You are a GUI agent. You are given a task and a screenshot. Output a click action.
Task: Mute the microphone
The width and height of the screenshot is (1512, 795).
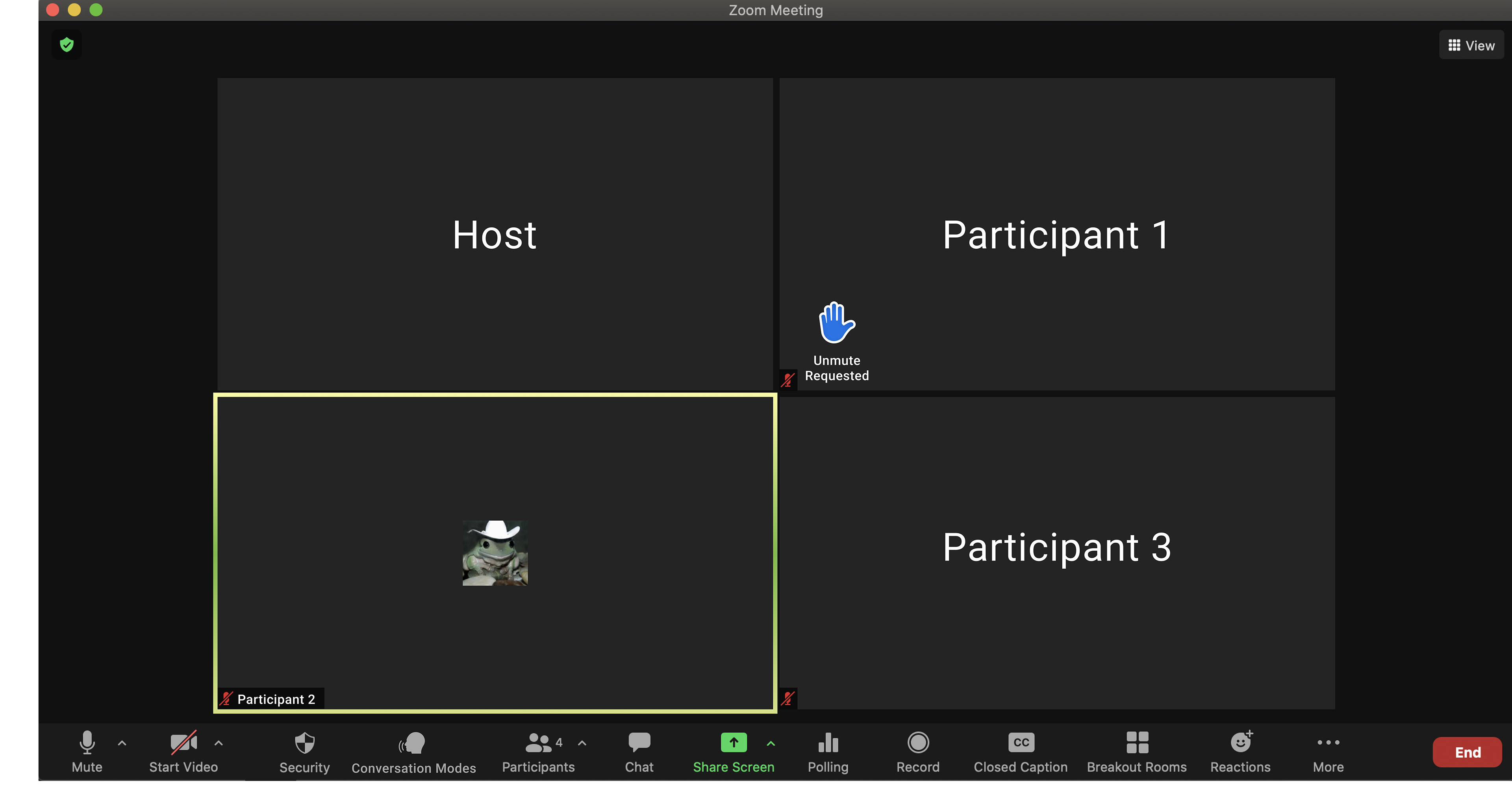pyautogui.click(x=87, y=752)
